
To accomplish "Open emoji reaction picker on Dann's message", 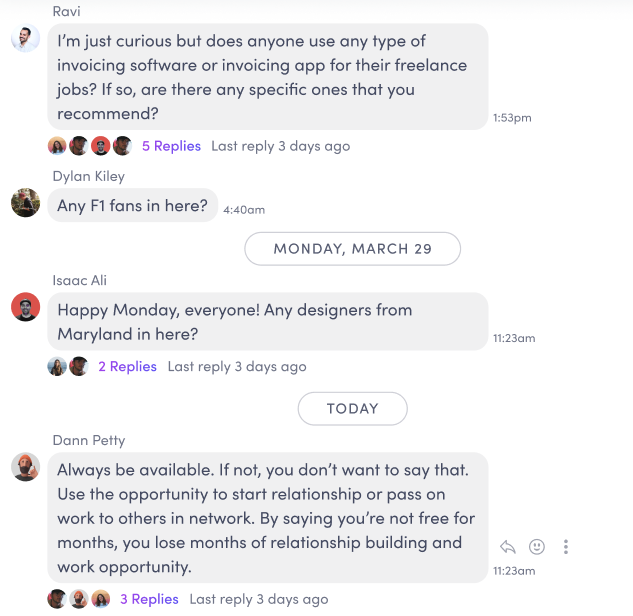I will 537,546.
